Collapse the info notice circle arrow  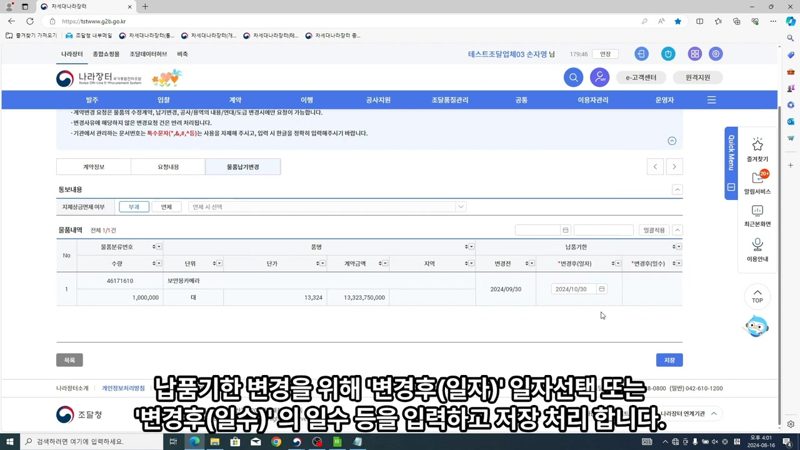coord(672,141)
